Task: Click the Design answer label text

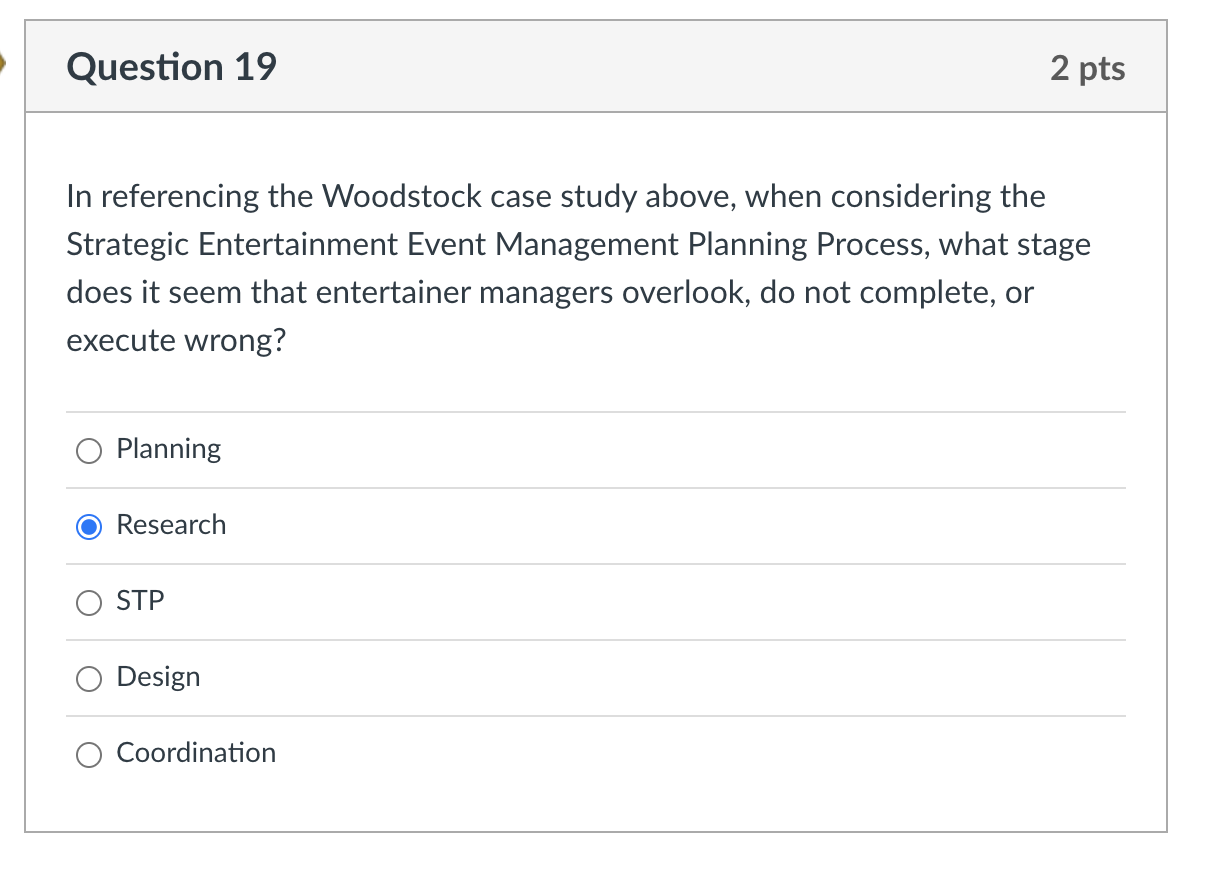Action: [158, 677]
